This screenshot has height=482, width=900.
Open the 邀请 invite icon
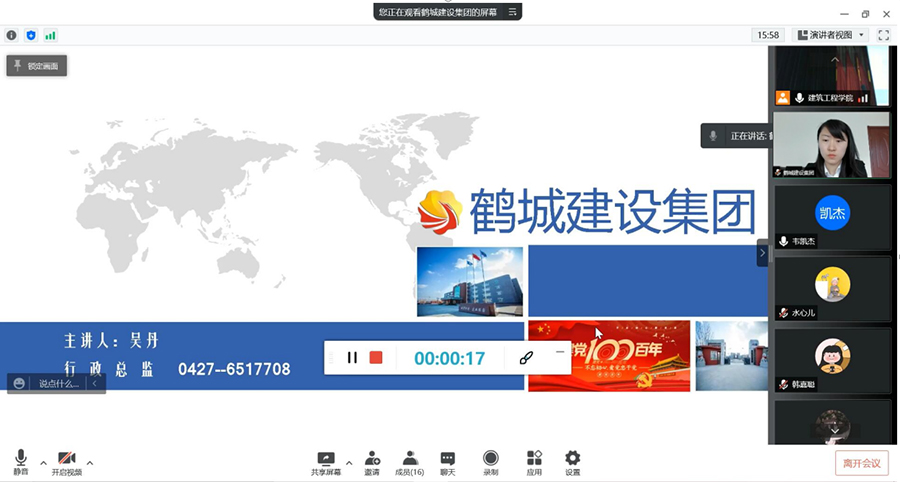(372, 462)
